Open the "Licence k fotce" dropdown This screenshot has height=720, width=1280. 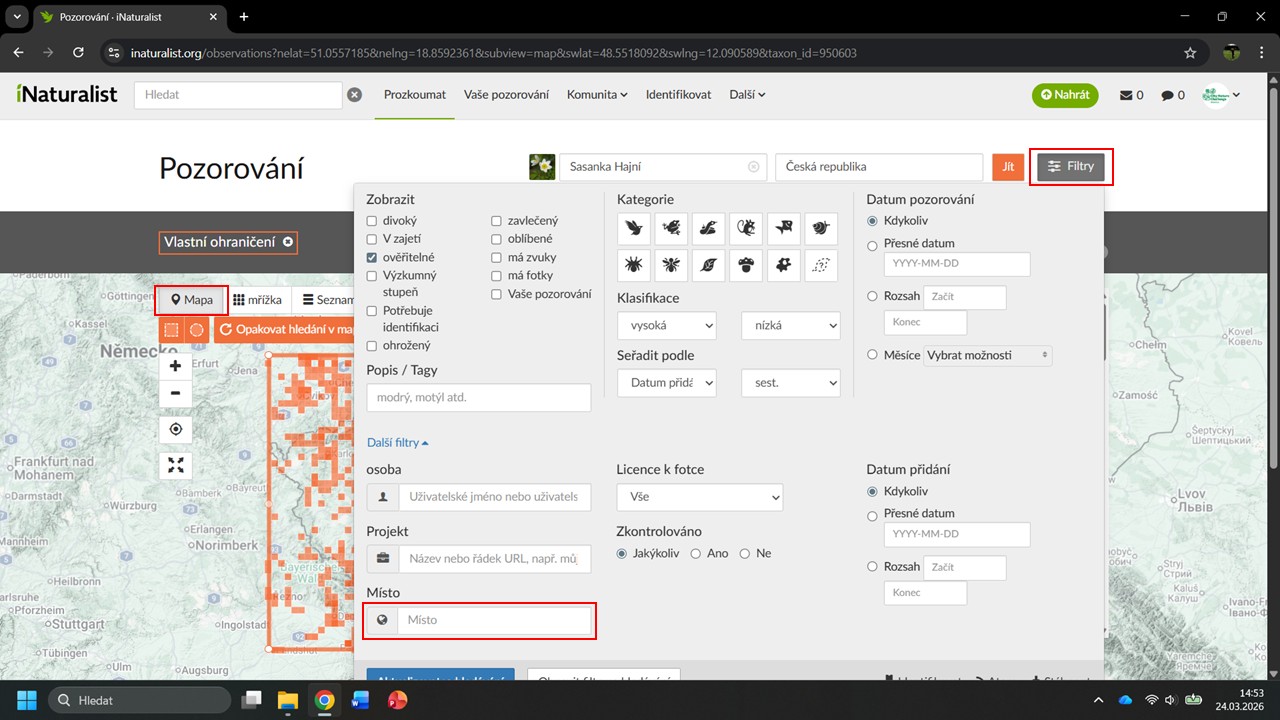699,497
